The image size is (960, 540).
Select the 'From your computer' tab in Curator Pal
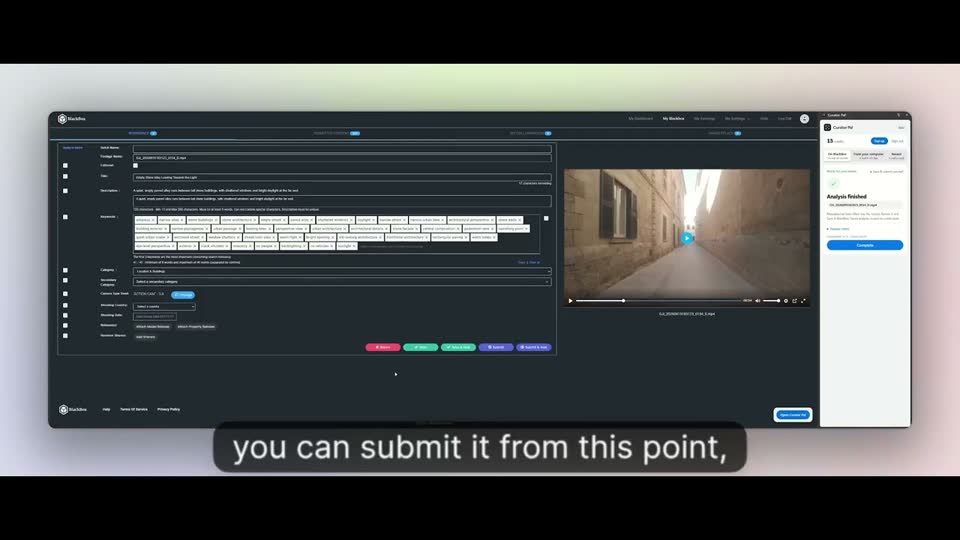pyautogui.click(x=869, y=156)
